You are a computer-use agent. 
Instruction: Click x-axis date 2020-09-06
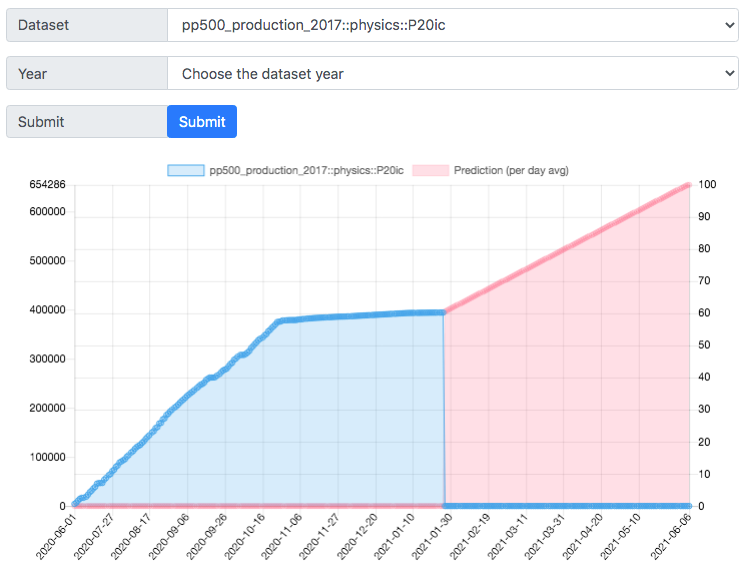[168, 537]
